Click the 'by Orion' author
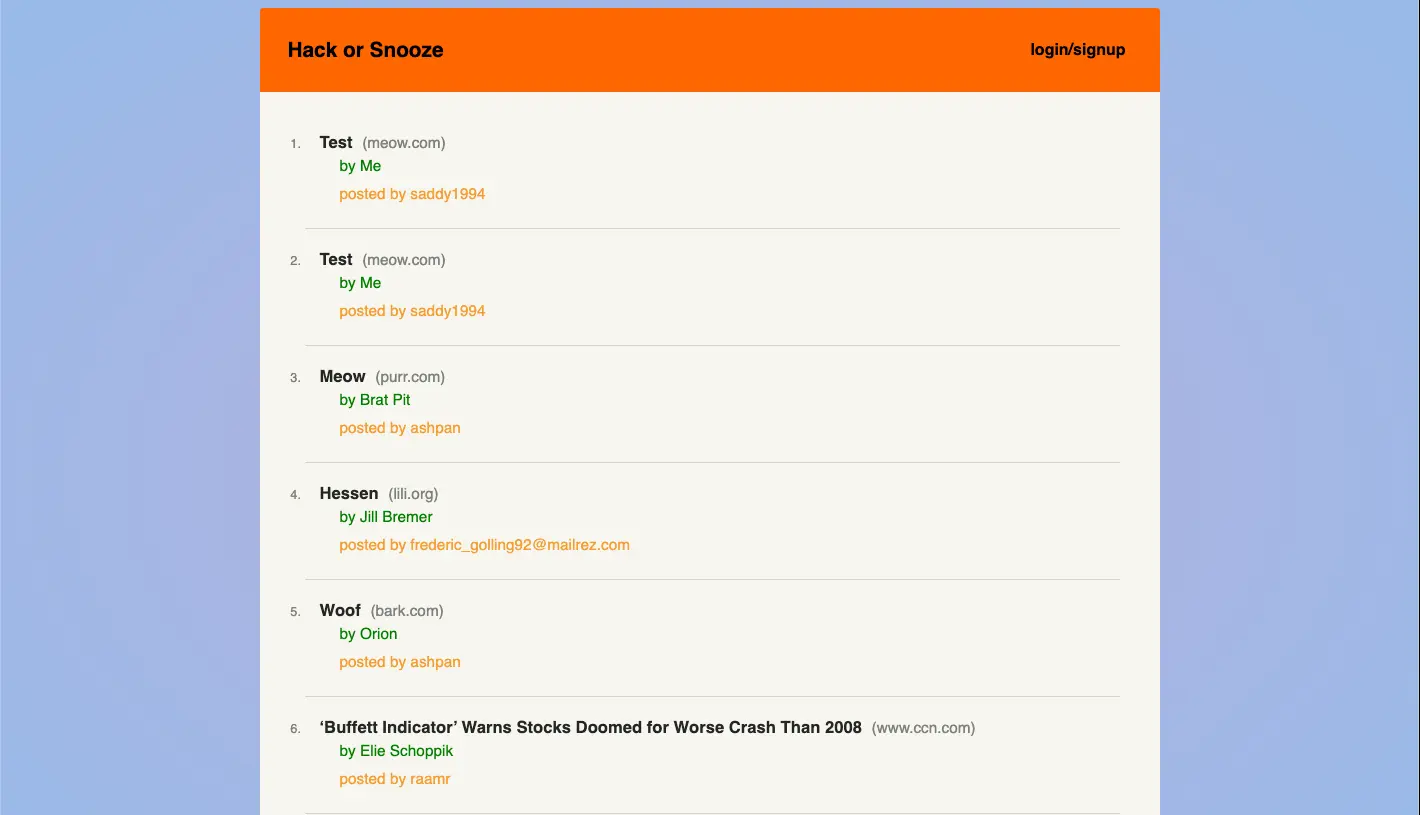Screen dimensions: 1420x815 [x=368, y=634]
